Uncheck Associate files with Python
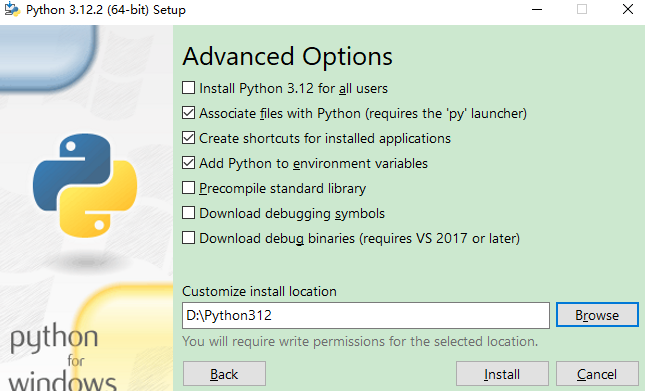 coord(188,113)
